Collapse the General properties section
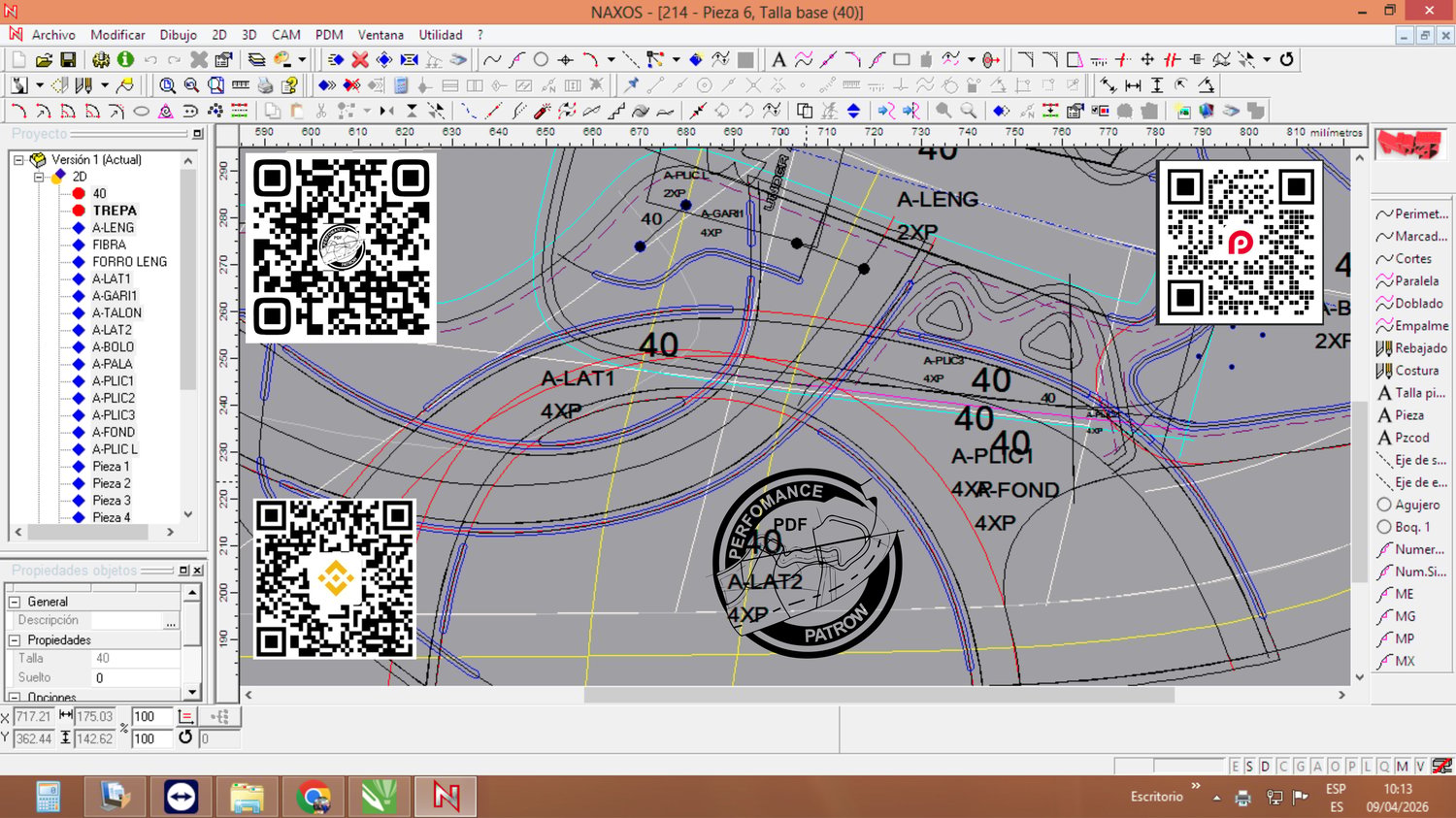The width and height of the screenshot is (1456, 818). click(x=15, y=603)
